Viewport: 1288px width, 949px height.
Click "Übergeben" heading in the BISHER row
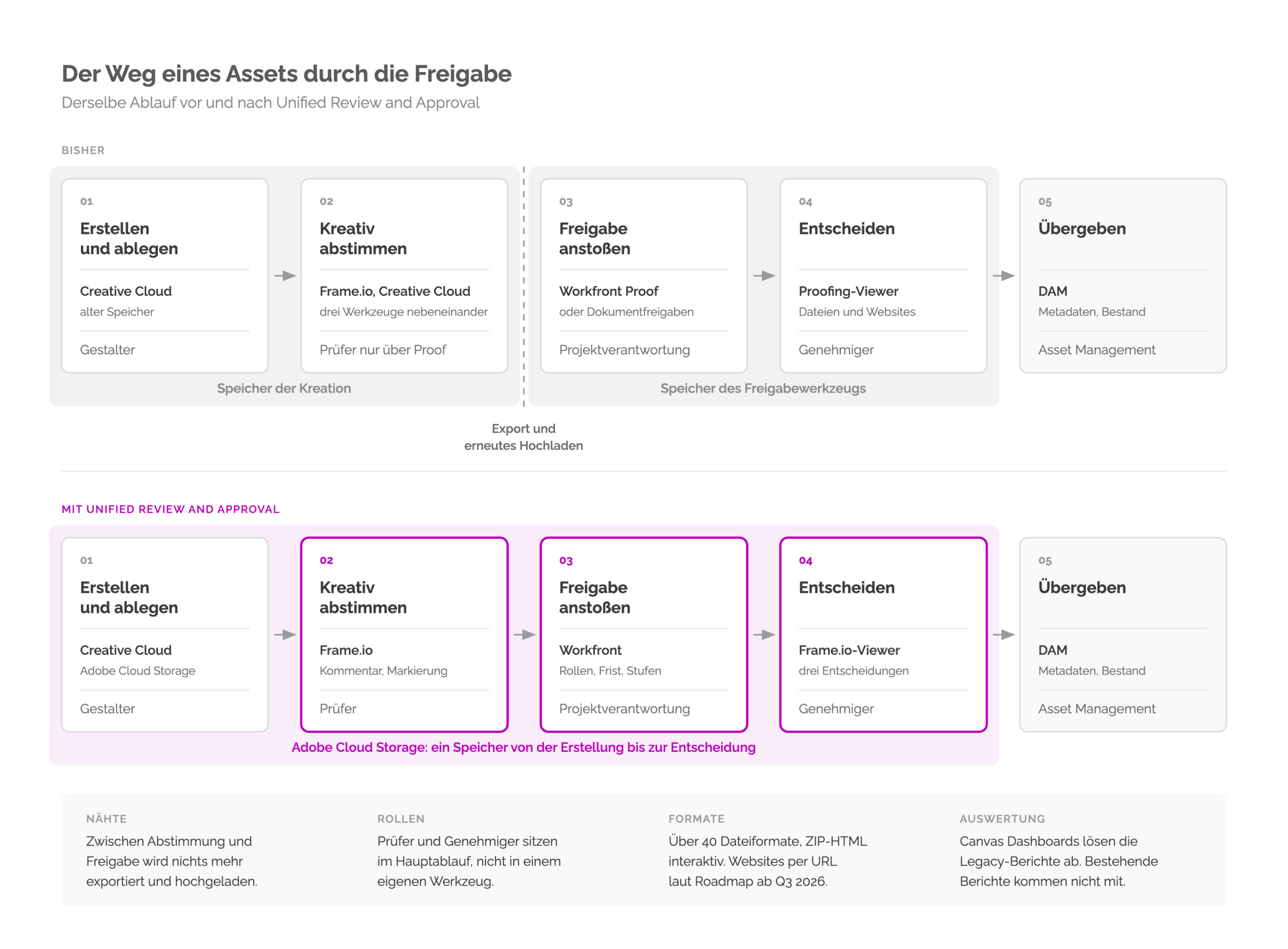[1082, 228]
